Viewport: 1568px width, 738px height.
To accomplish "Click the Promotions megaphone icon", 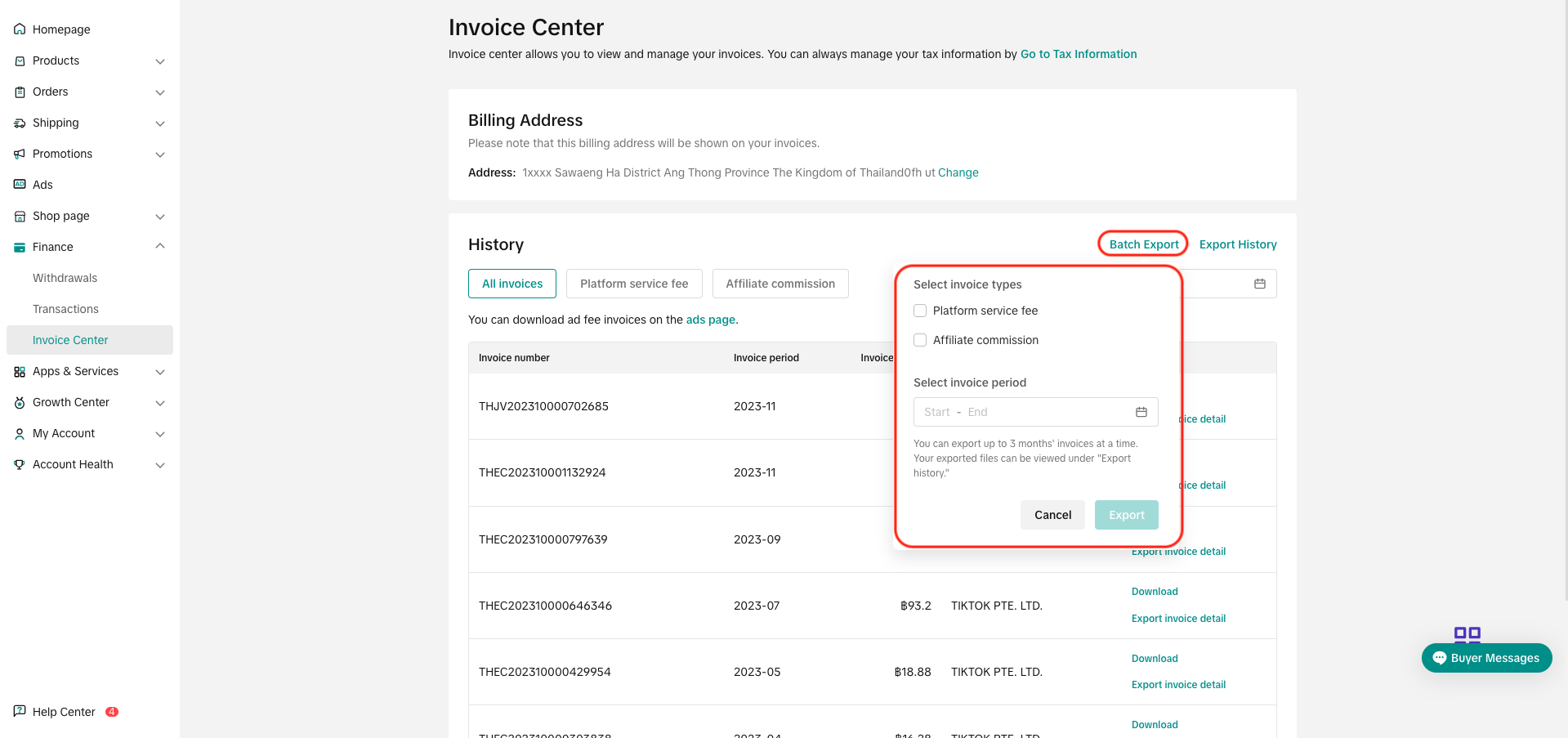I will click(x=20, y=154).
